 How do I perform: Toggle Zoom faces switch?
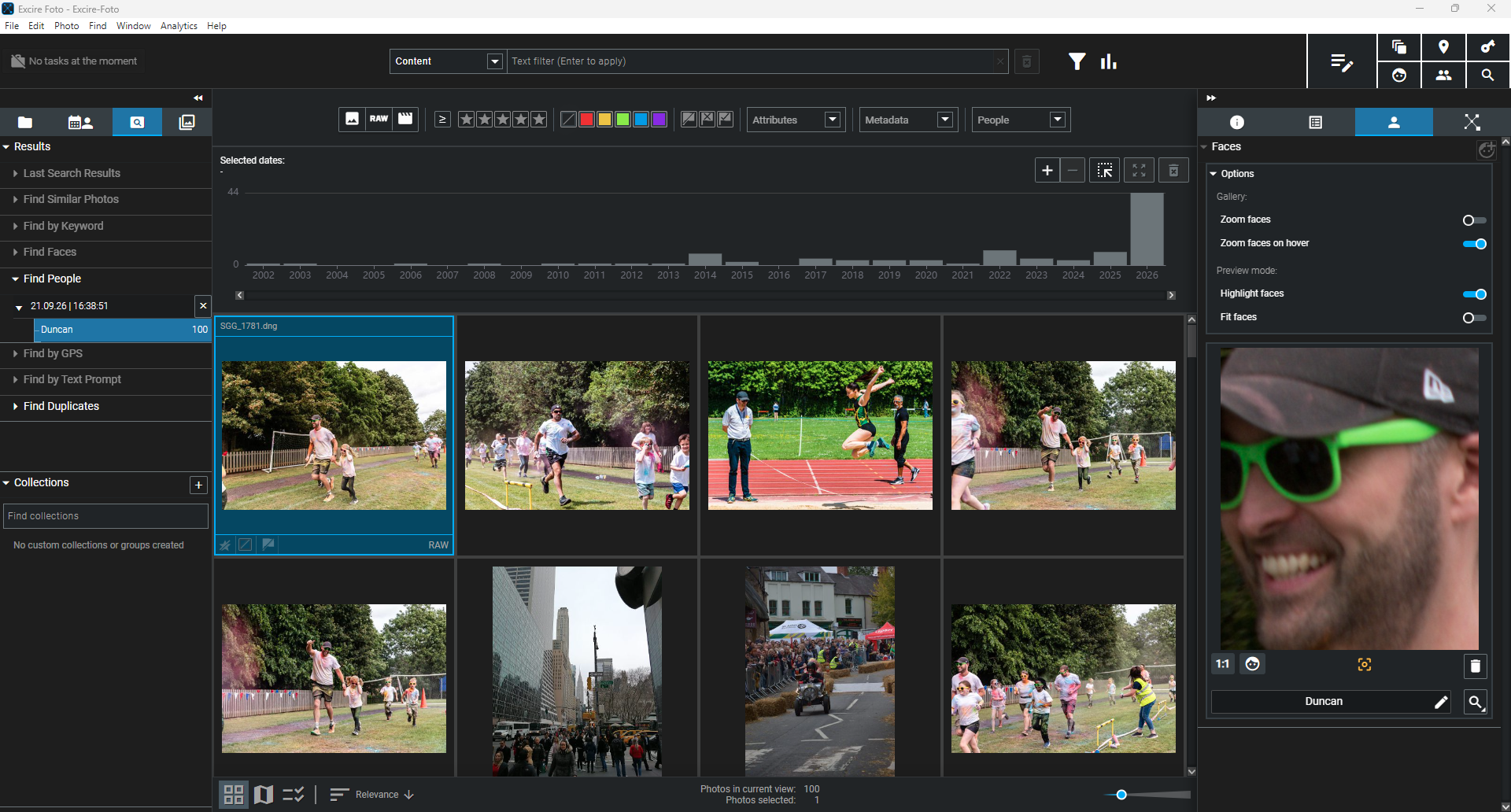[1474, 220]
